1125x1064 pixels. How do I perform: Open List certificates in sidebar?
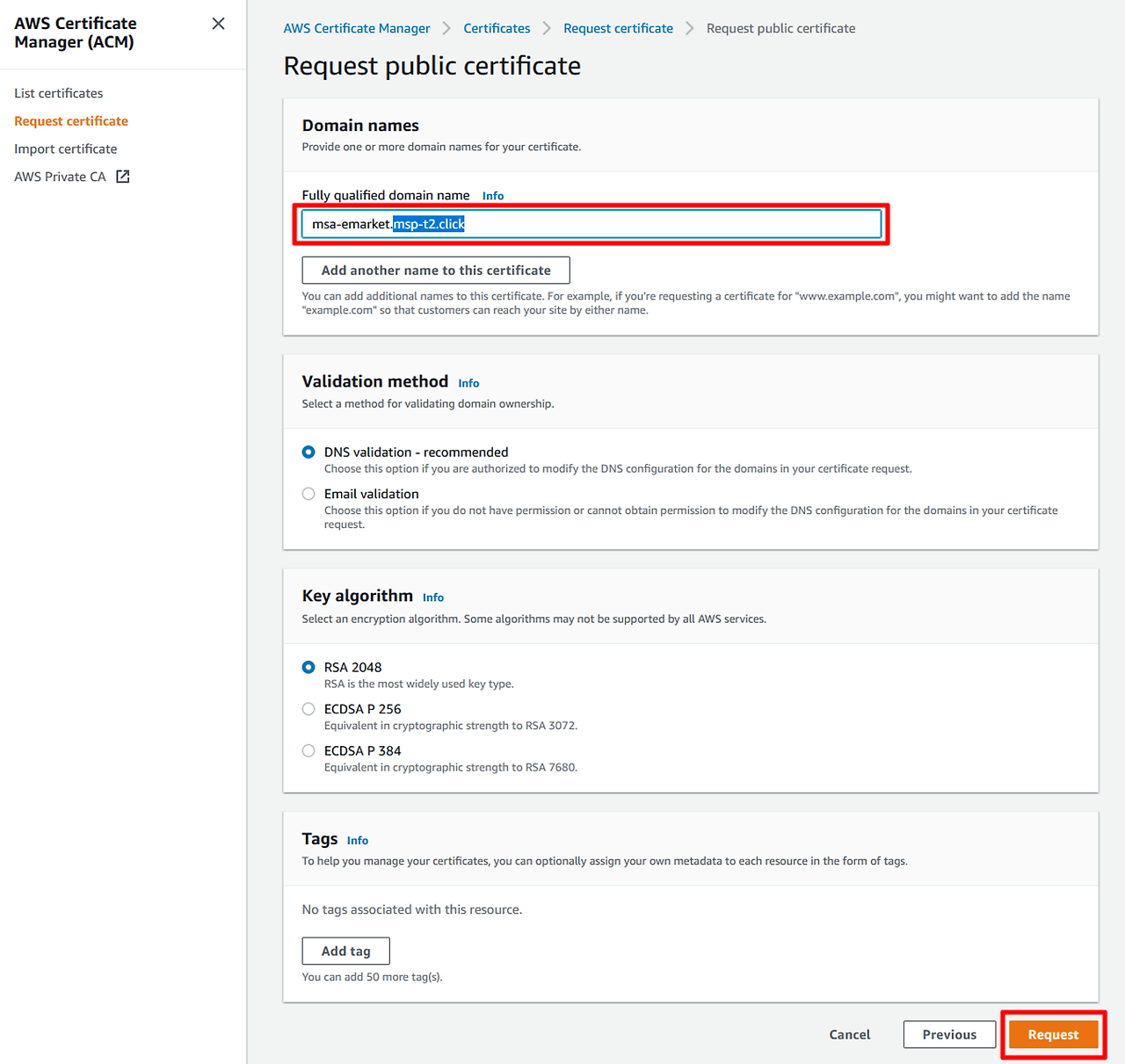click(59, 93)
